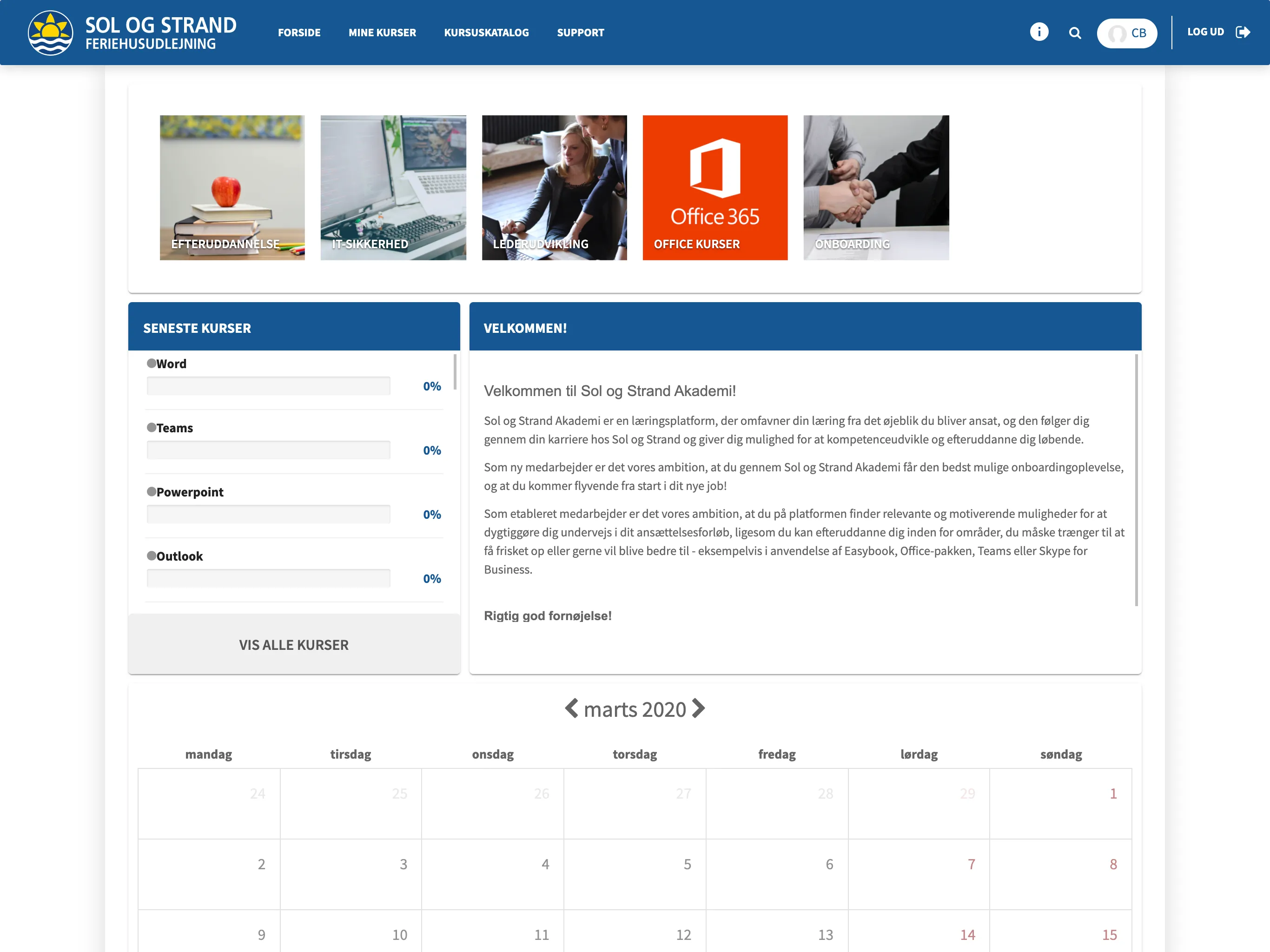Select 'marts 2020' calendar heading
This screenshot has height=952, width=1270.
[x=635, y=710]
